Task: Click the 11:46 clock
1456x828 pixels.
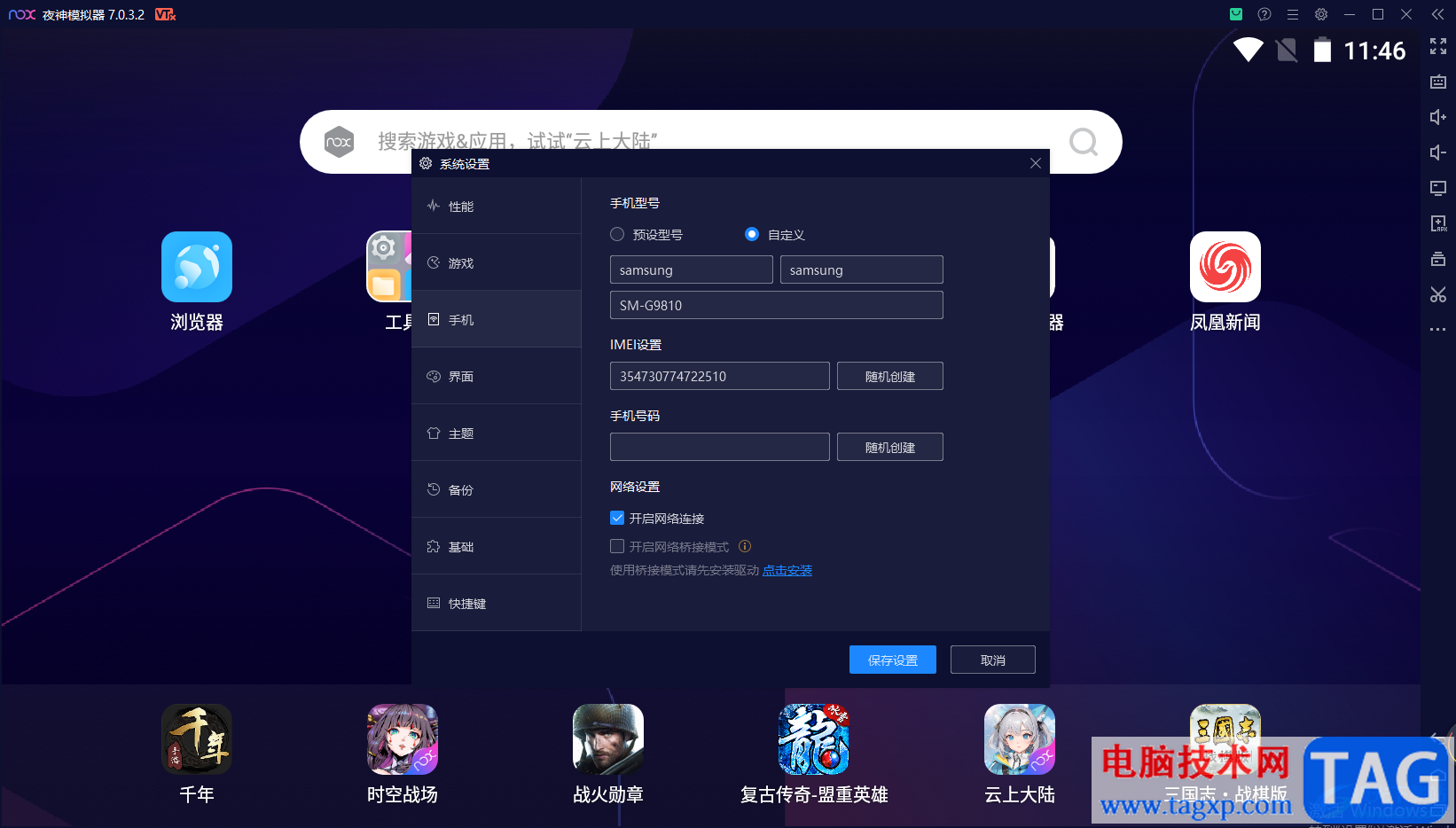Action: tap(1374, 51)
